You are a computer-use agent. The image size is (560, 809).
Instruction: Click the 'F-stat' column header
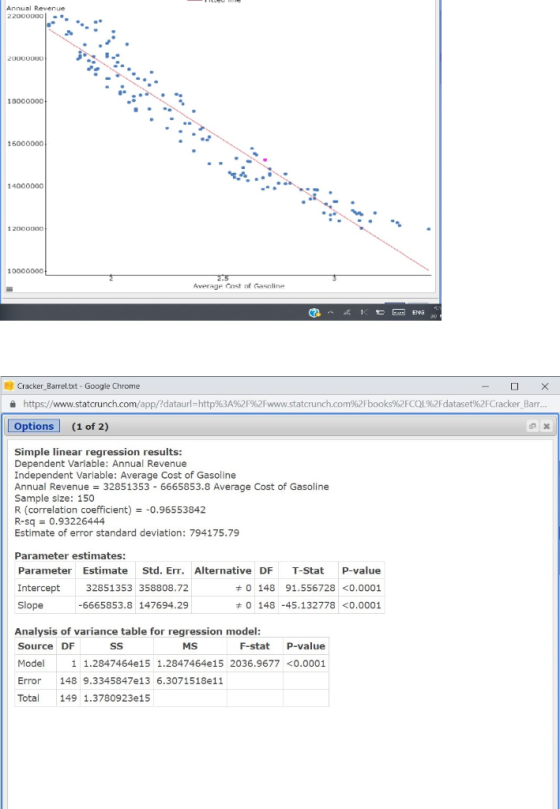[x=254, y=646]
